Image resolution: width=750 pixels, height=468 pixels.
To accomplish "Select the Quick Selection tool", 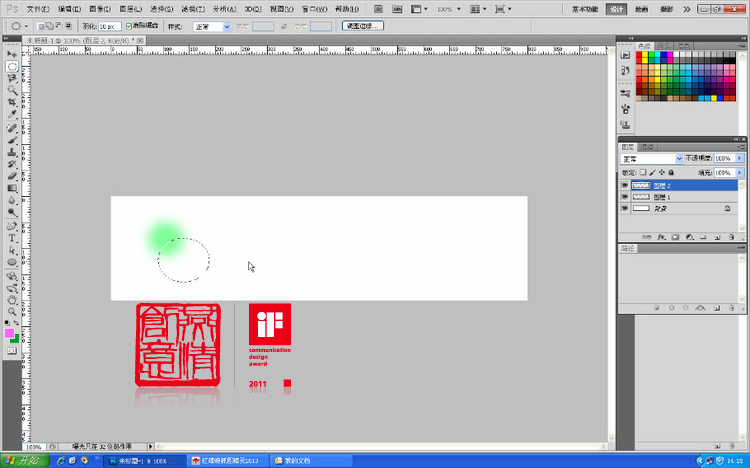I will pyautogui.click(x=12, y=90).
